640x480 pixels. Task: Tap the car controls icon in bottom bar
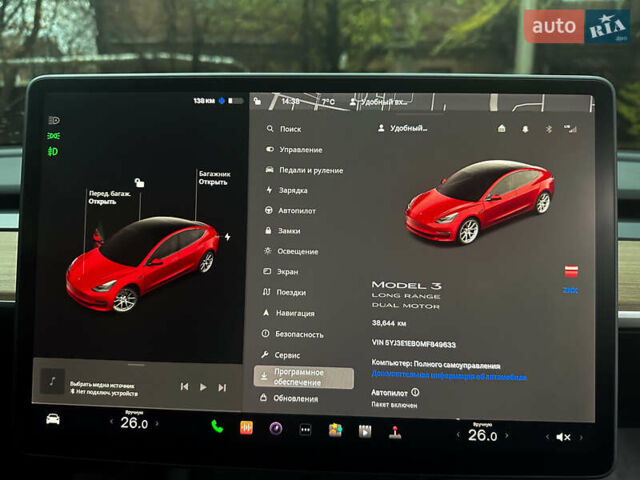53,419
